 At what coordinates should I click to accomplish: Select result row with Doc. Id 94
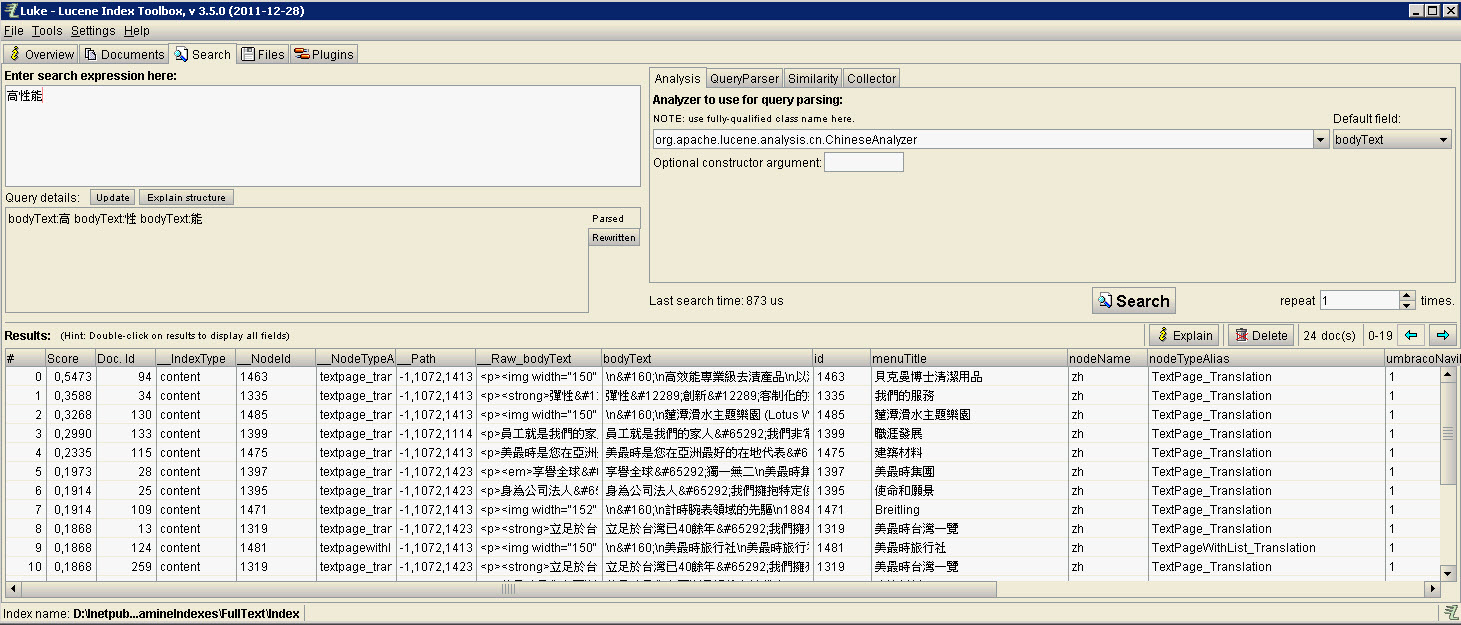(722, 377)
